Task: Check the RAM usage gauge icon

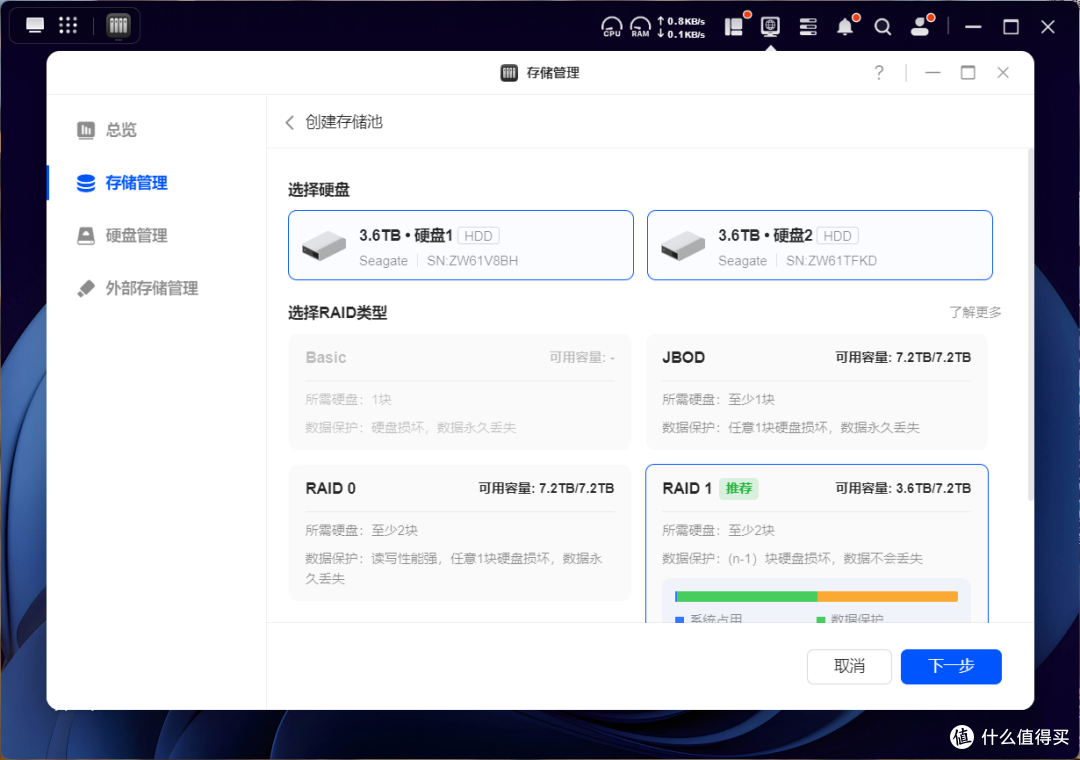Action: coord(641,27)
